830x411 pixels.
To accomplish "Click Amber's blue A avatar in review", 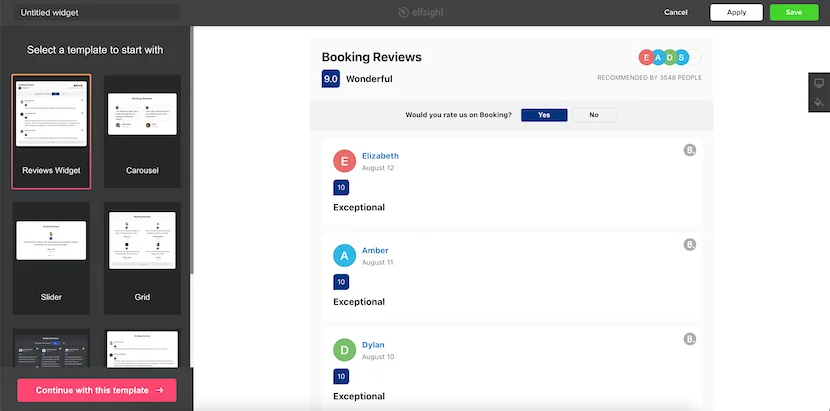I will pyautogui.click(x=345, y=256).
